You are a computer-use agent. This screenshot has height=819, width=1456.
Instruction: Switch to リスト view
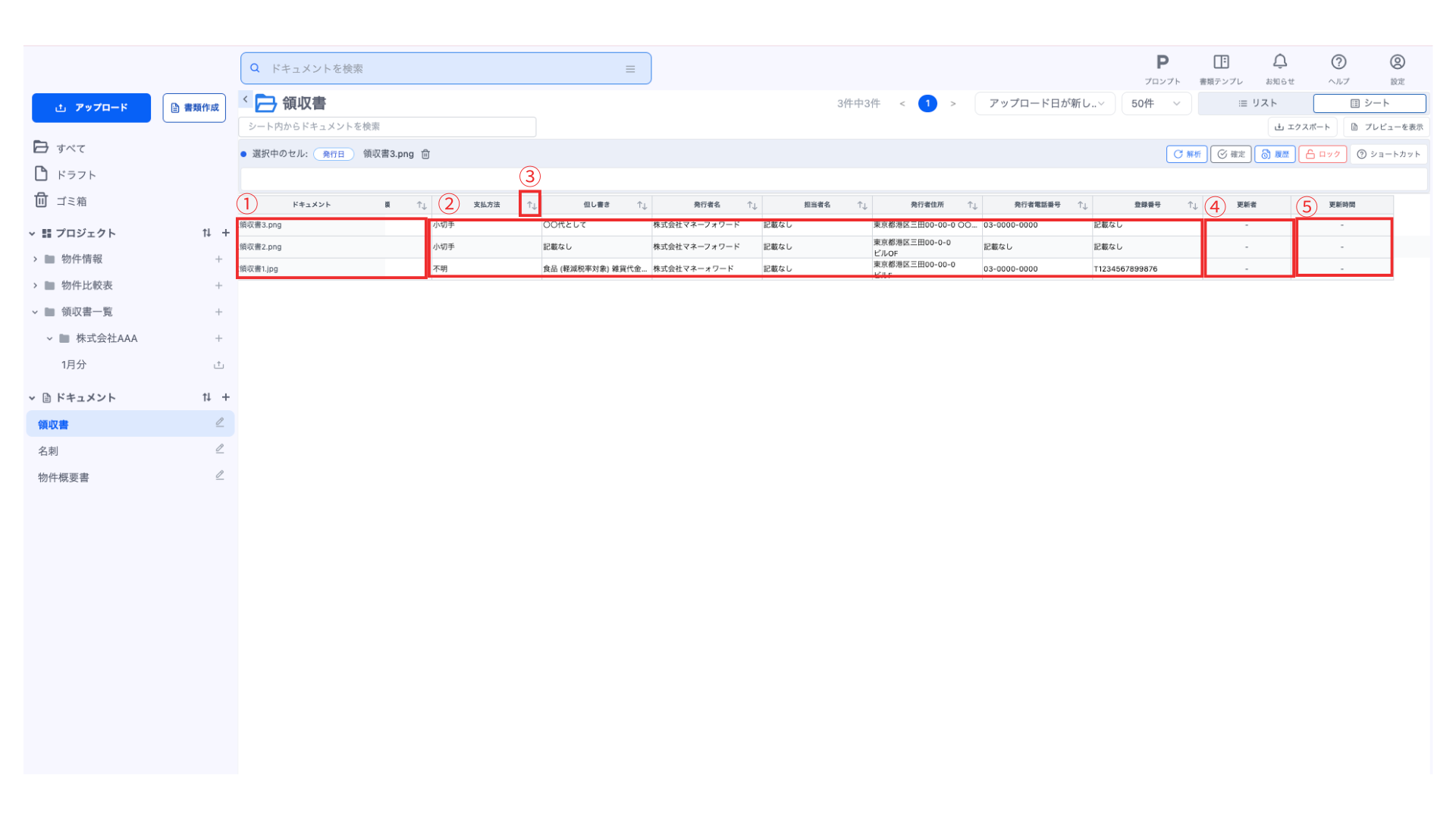(x=1257, y=103)
